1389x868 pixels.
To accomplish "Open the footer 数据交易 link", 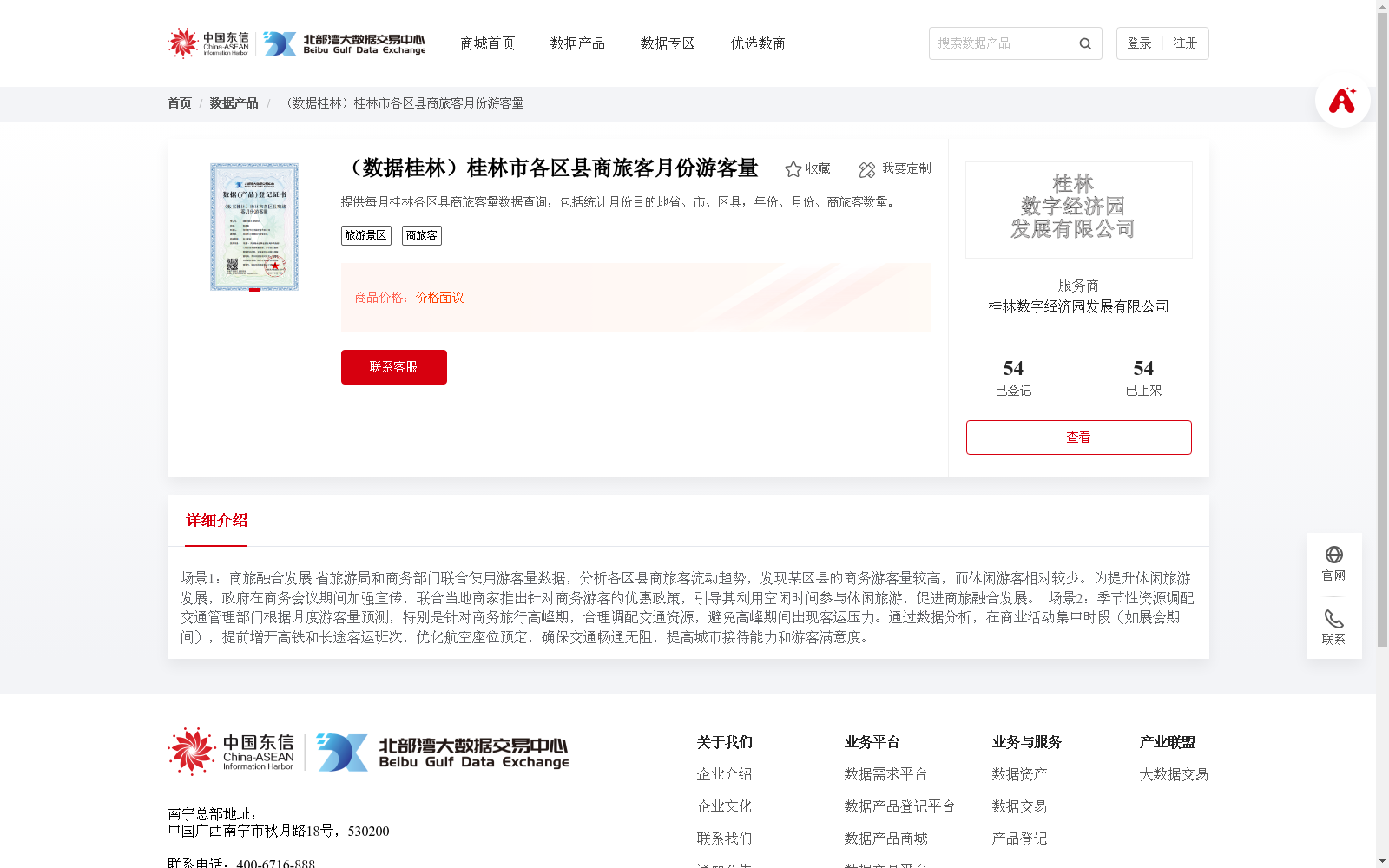I will tap(1019, 806).
